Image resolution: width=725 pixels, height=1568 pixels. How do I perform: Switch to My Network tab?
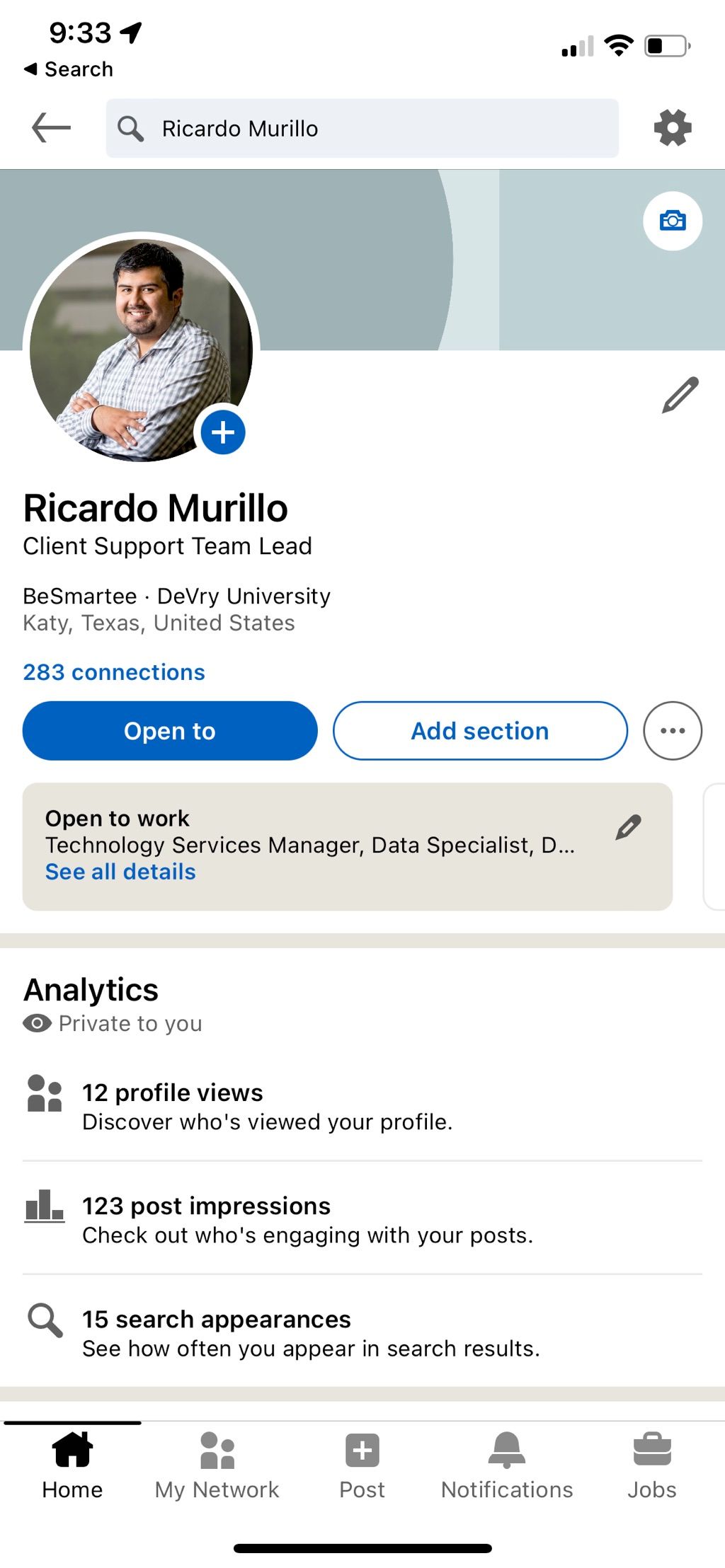217,1466
